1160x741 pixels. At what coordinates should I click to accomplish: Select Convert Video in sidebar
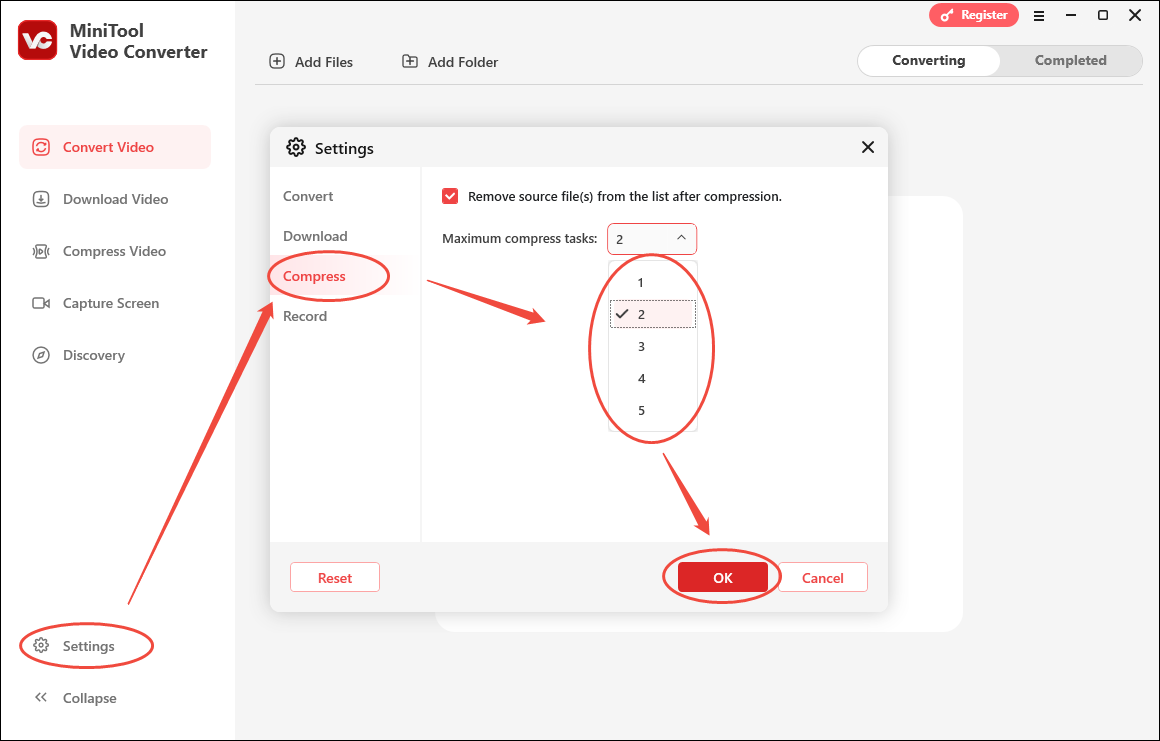(x=115, y=147)
